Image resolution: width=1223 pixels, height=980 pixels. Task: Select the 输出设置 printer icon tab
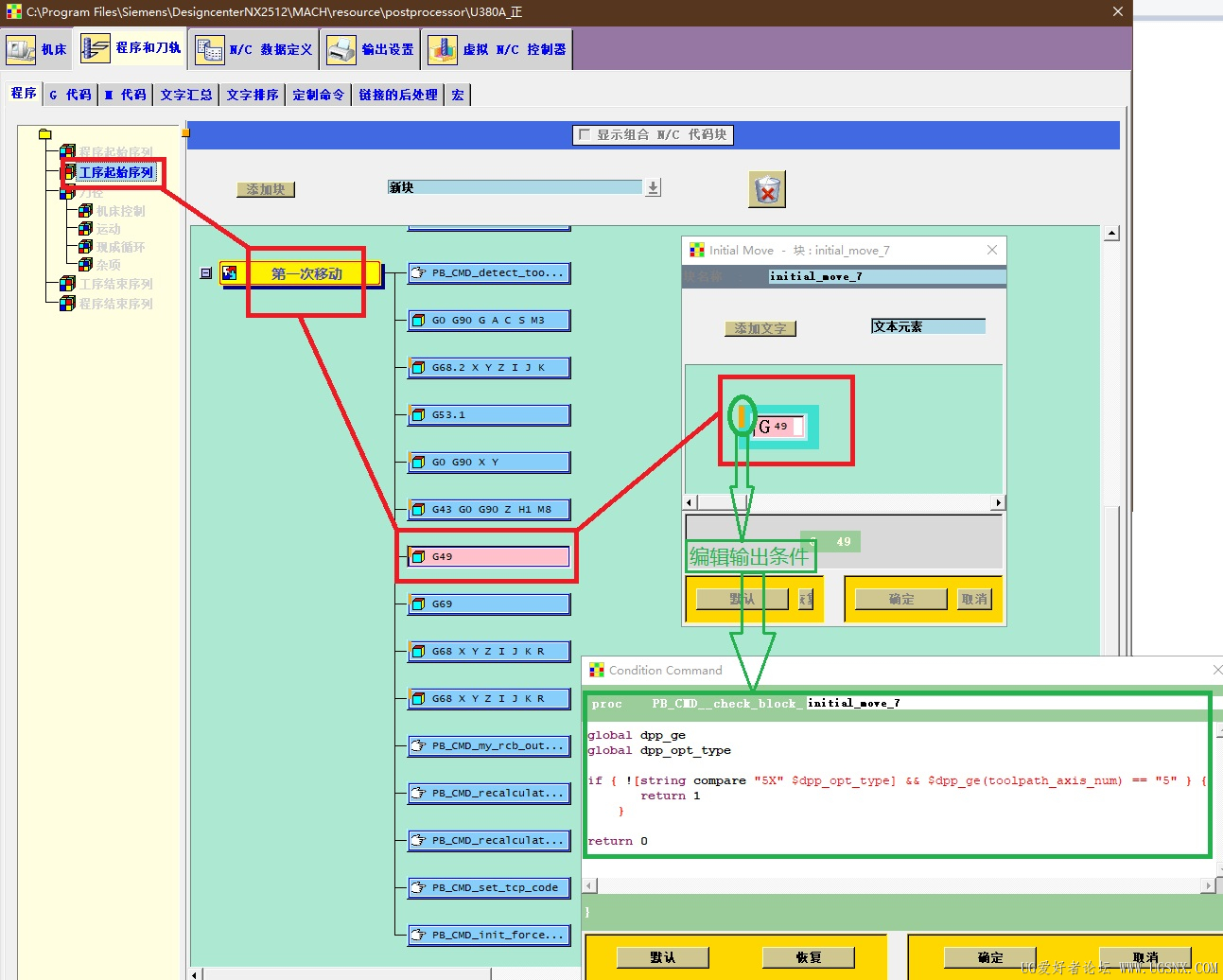pyautogui.click(x=371, y=49)
